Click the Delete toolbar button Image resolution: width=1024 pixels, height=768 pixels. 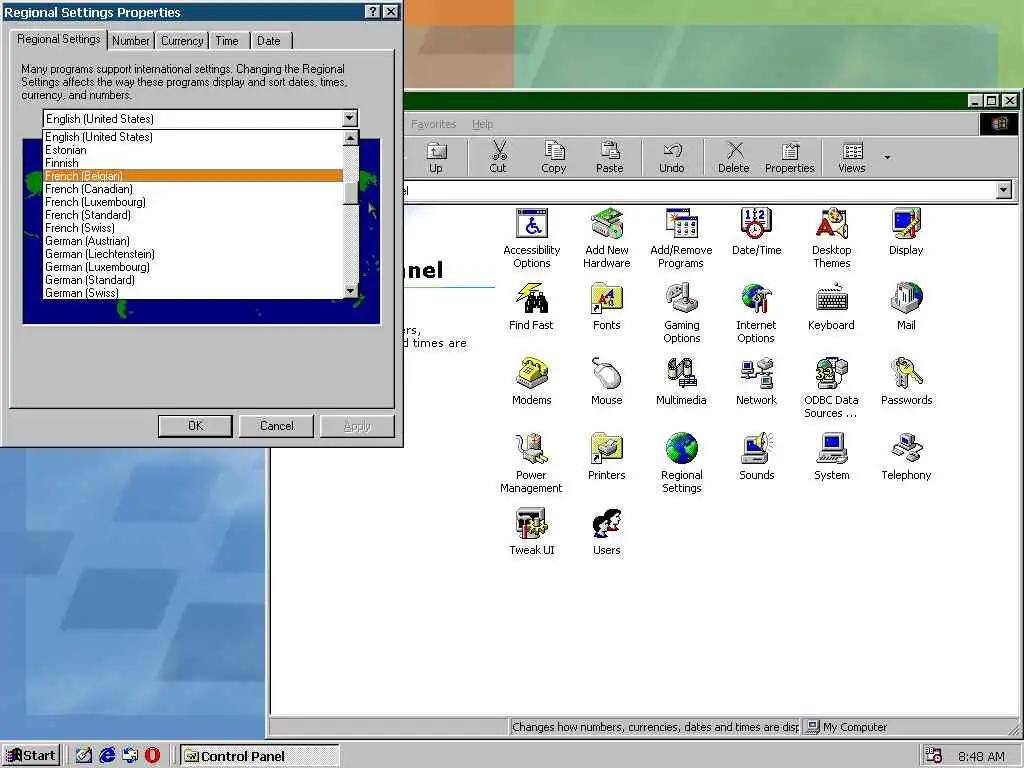734,158
